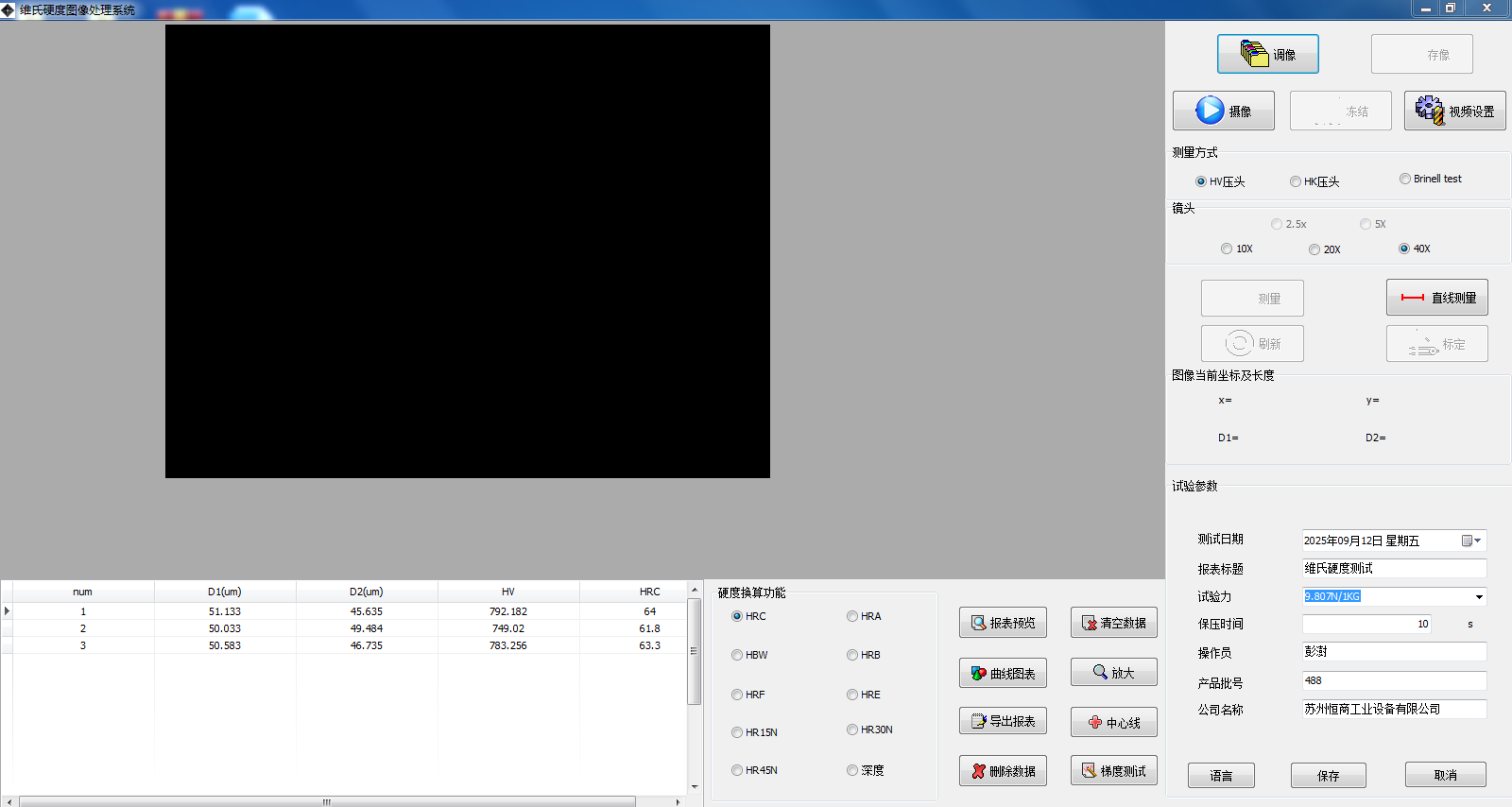Open 曲线图表 curve chart
Image resolution: width=1512 pixels, height=807 pixels.
[1003, 674]
